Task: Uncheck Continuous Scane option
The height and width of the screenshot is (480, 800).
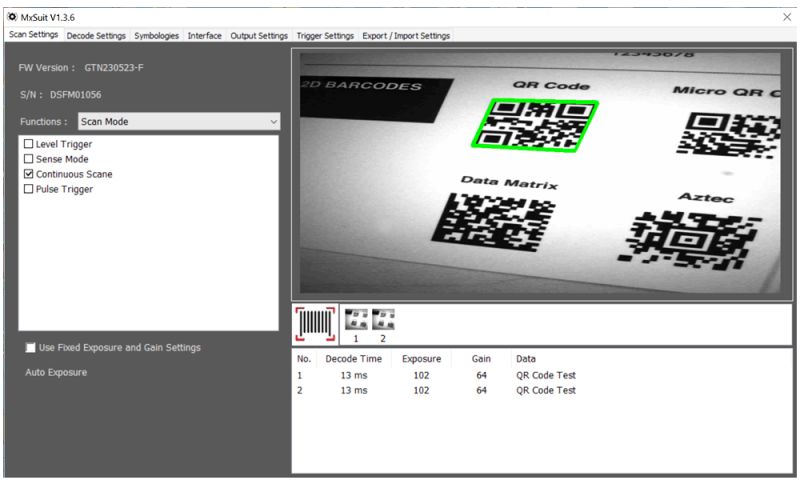Action: (29, 174)
